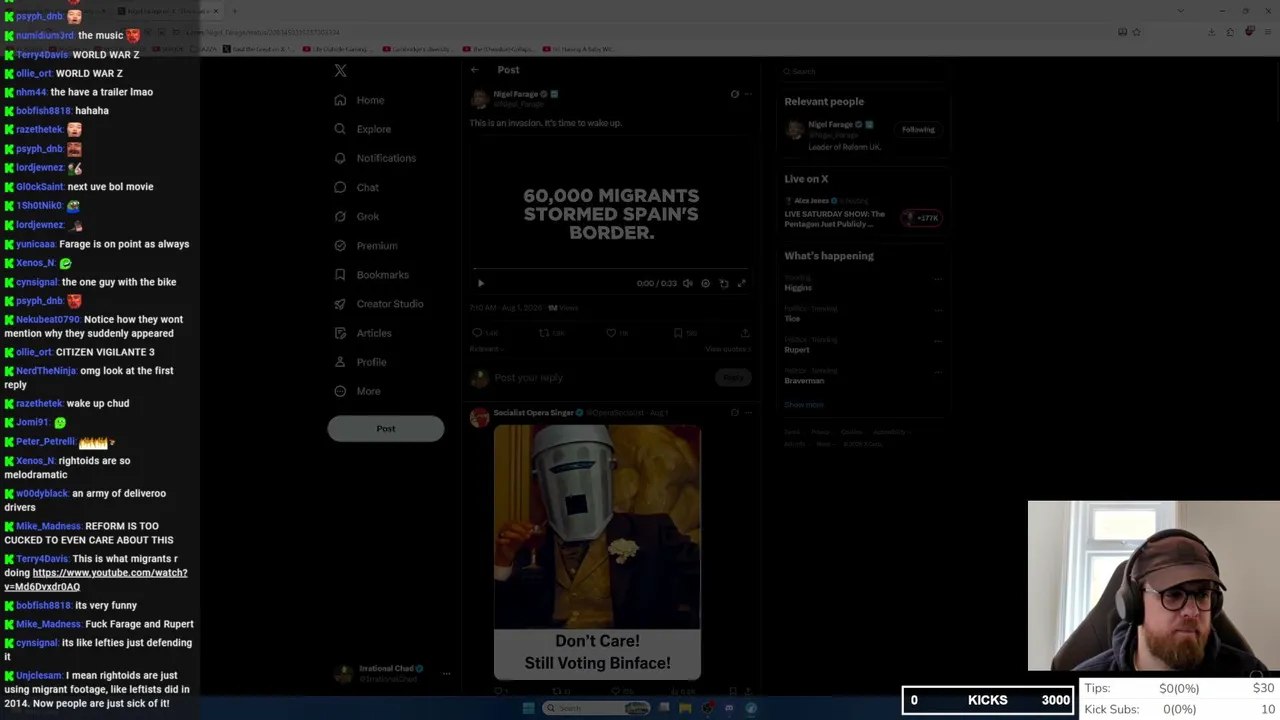Open File Explorer from the taskbar

click(x=685, y=708)
